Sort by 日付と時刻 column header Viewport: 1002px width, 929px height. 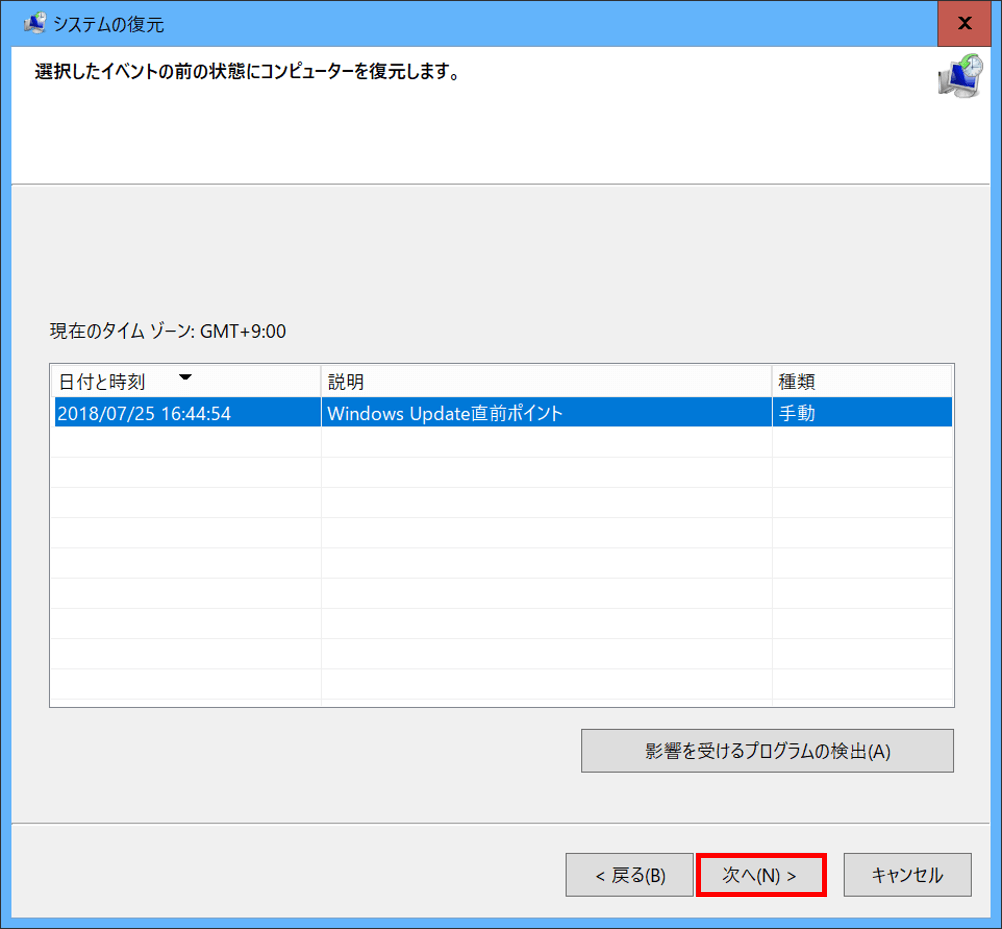click(x=185, y=381)
